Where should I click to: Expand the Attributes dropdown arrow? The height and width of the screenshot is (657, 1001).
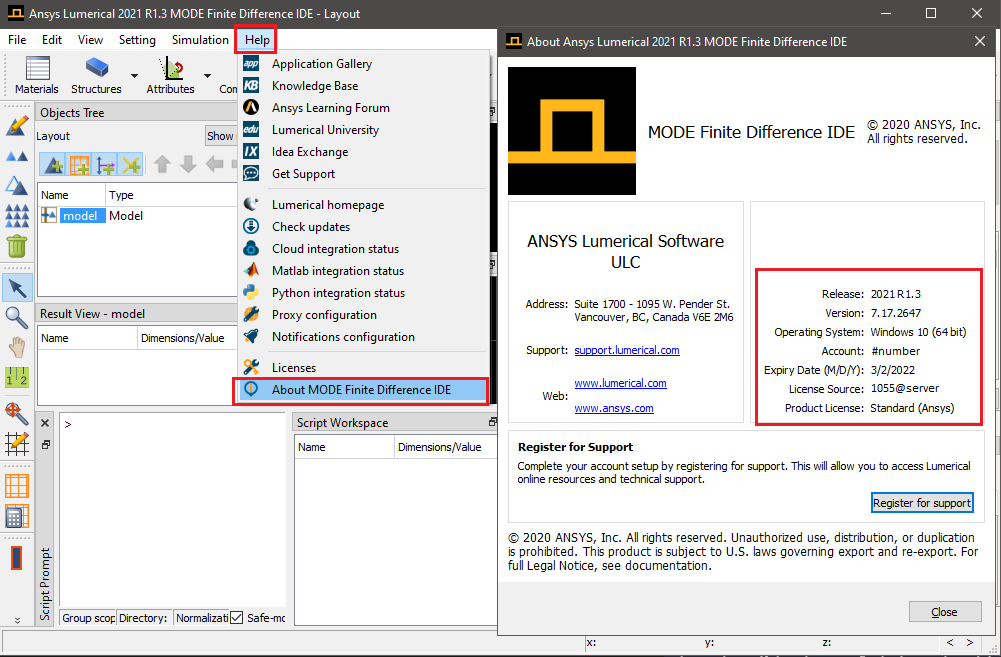(208, 75)
